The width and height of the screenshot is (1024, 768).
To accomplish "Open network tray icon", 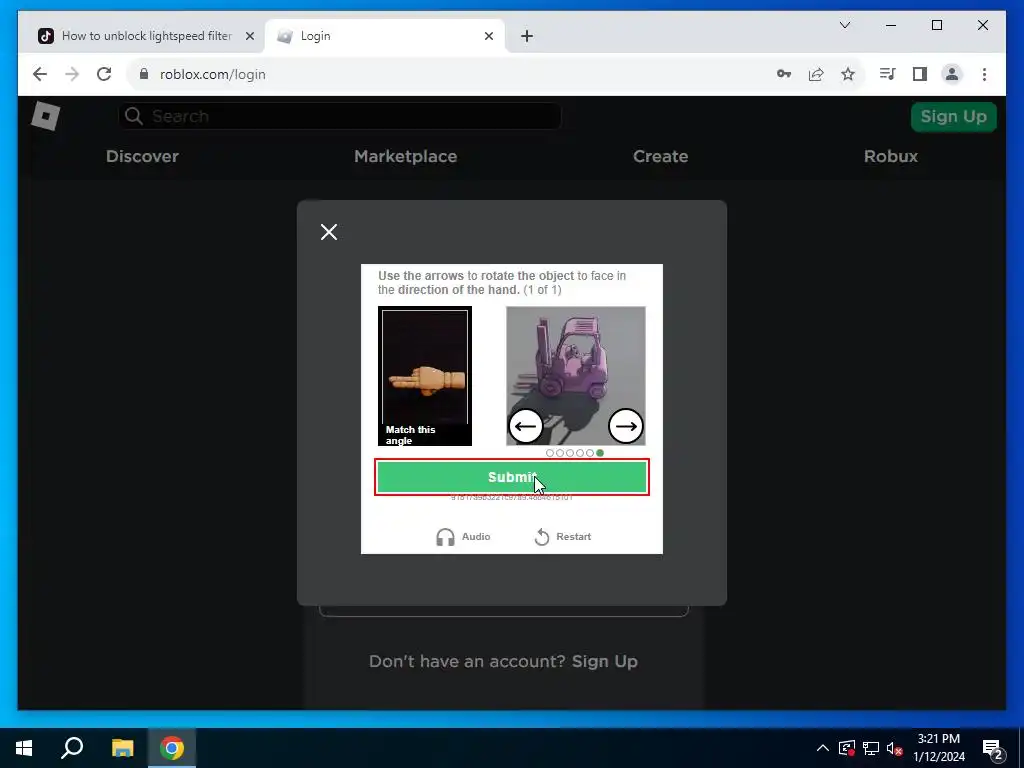I will [x=871, y=748].
